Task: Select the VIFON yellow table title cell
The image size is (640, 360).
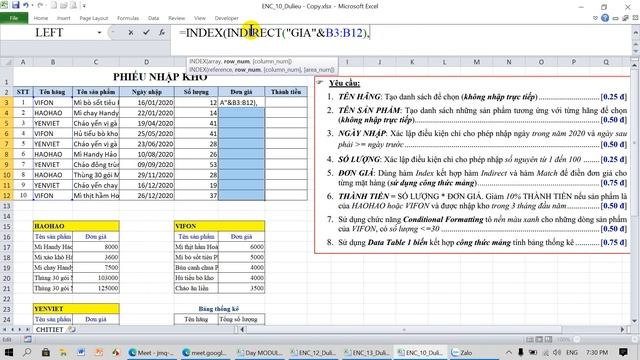Action: [x=219, y=226]
